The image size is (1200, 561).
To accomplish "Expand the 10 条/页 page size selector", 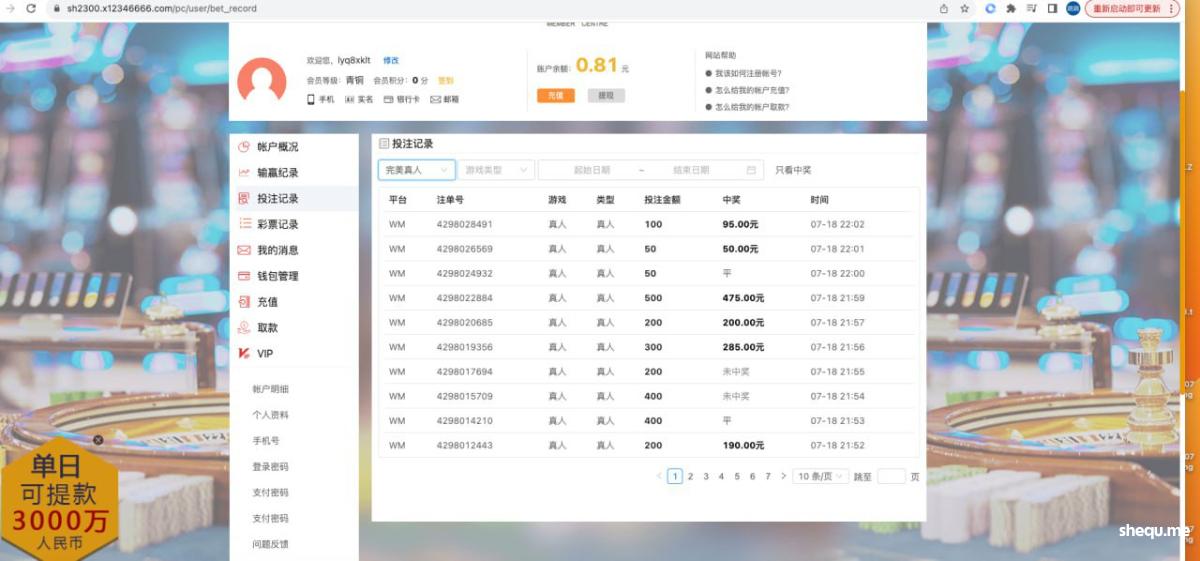I will coord(821,477).
